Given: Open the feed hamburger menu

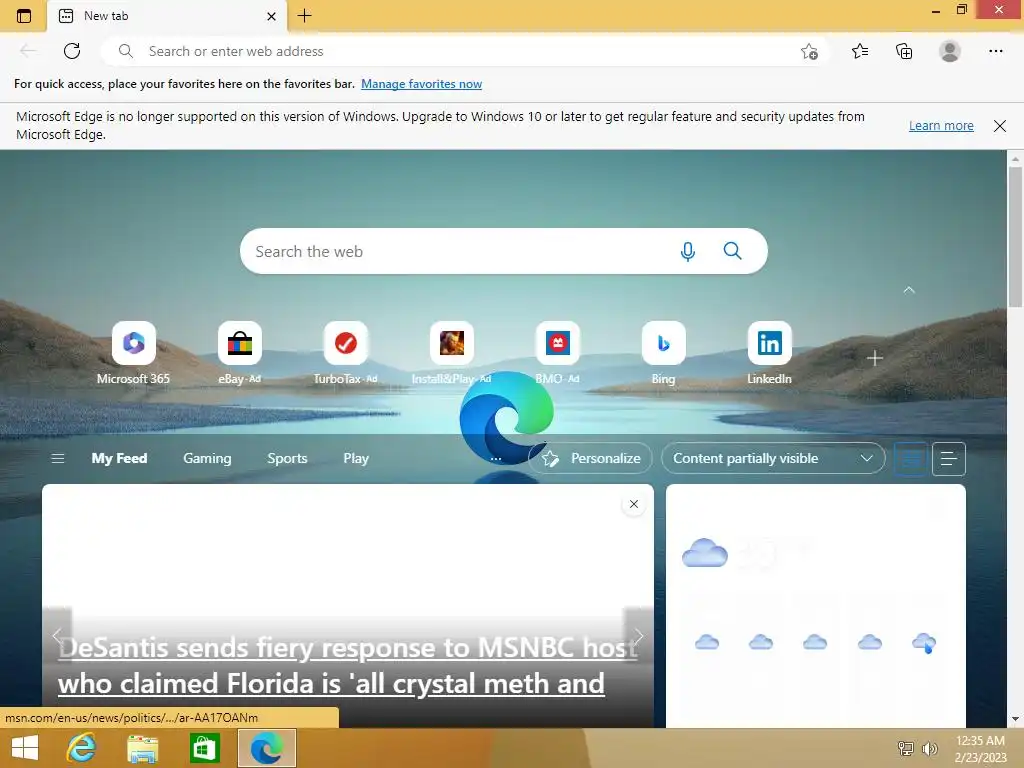Looking at the screenshot, I should coord(57,458).
